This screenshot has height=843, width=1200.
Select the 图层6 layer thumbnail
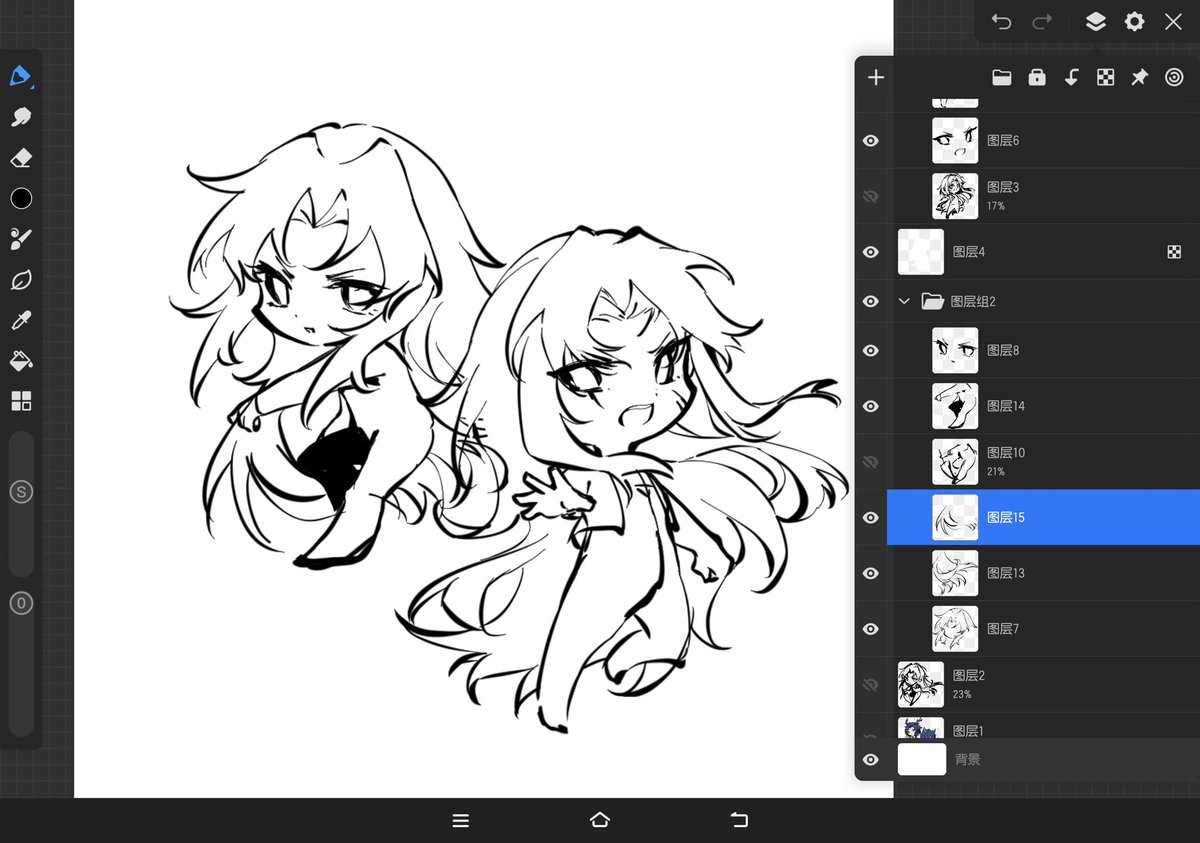tap(955, 141)
